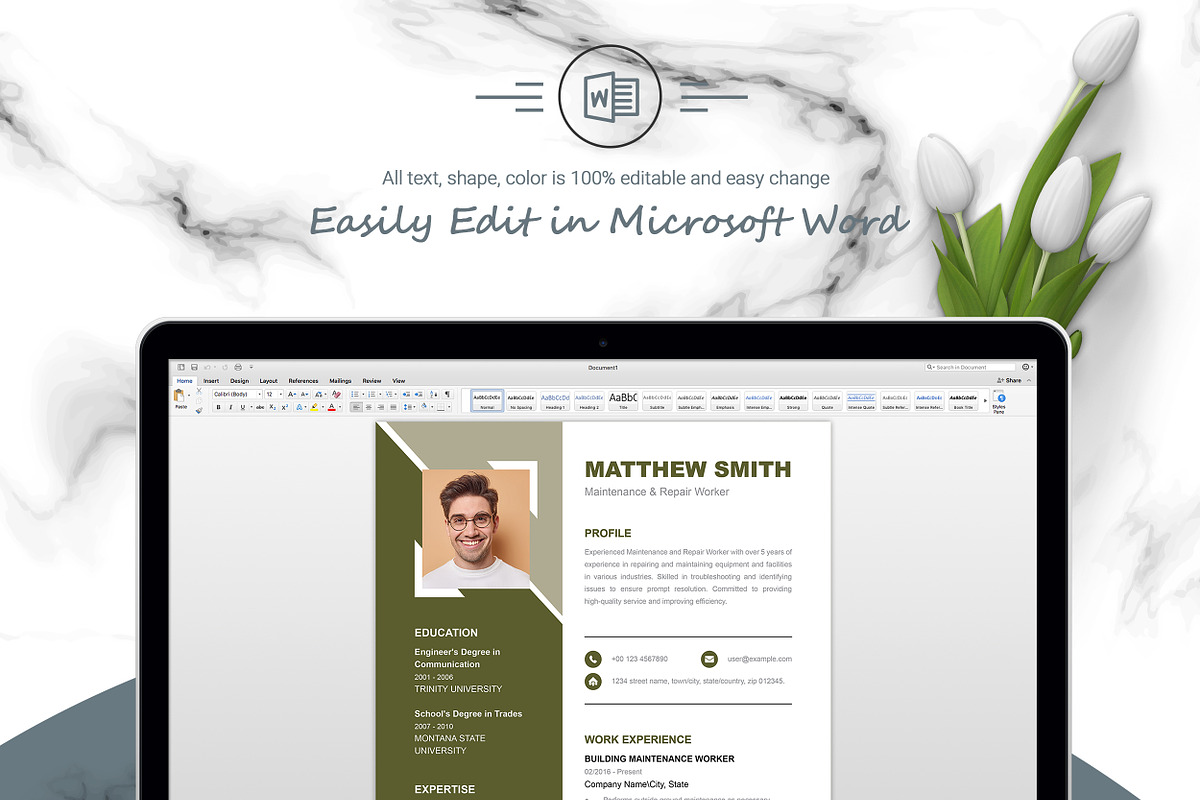Toggle Bold formatting
1200x800 pixels.
click(x=219, y=407)
